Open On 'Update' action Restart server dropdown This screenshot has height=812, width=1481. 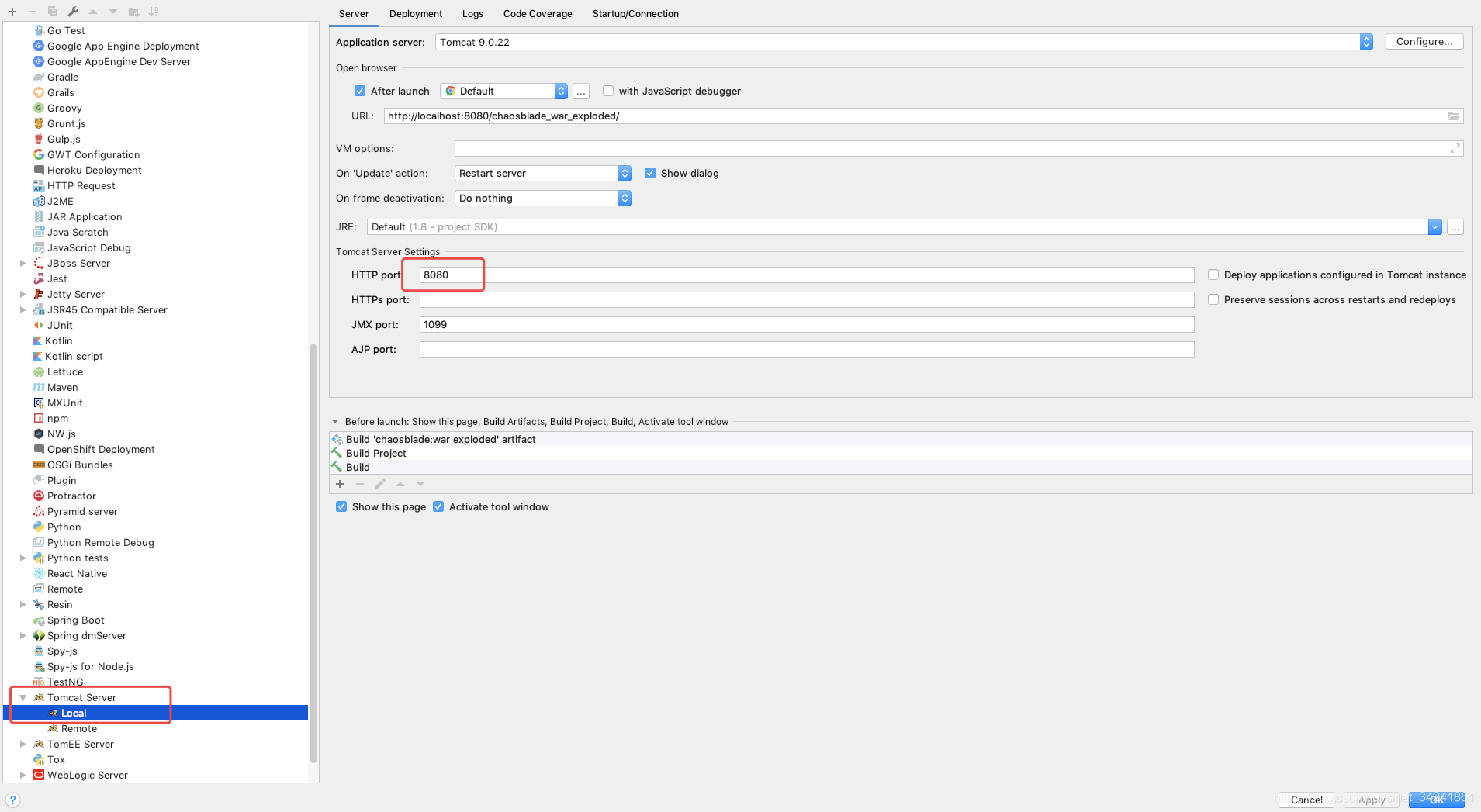tap(543, 173)
